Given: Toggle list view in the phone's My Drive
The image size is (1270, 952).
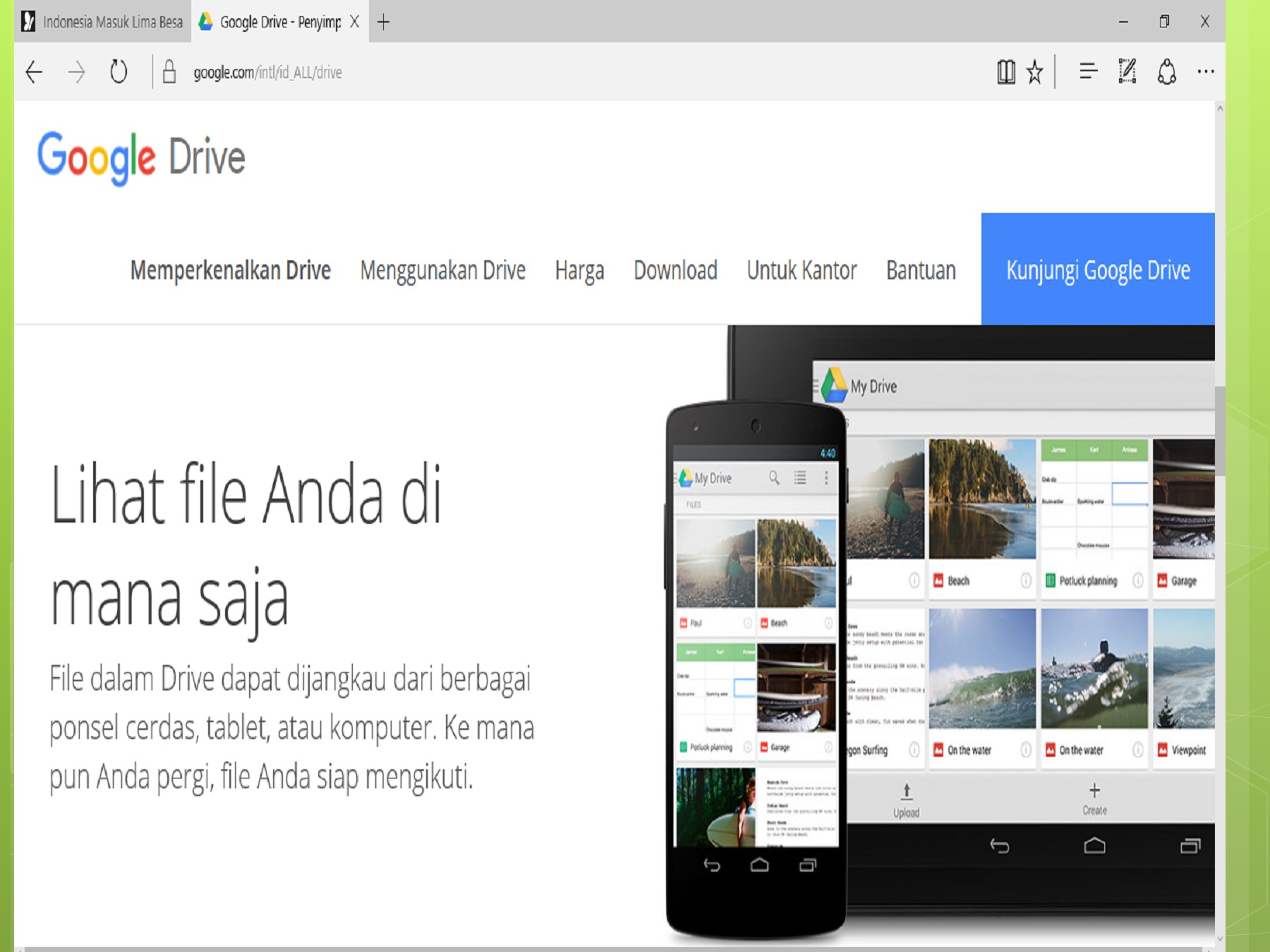Looking at the screenshot, I should tap(800, 477).
